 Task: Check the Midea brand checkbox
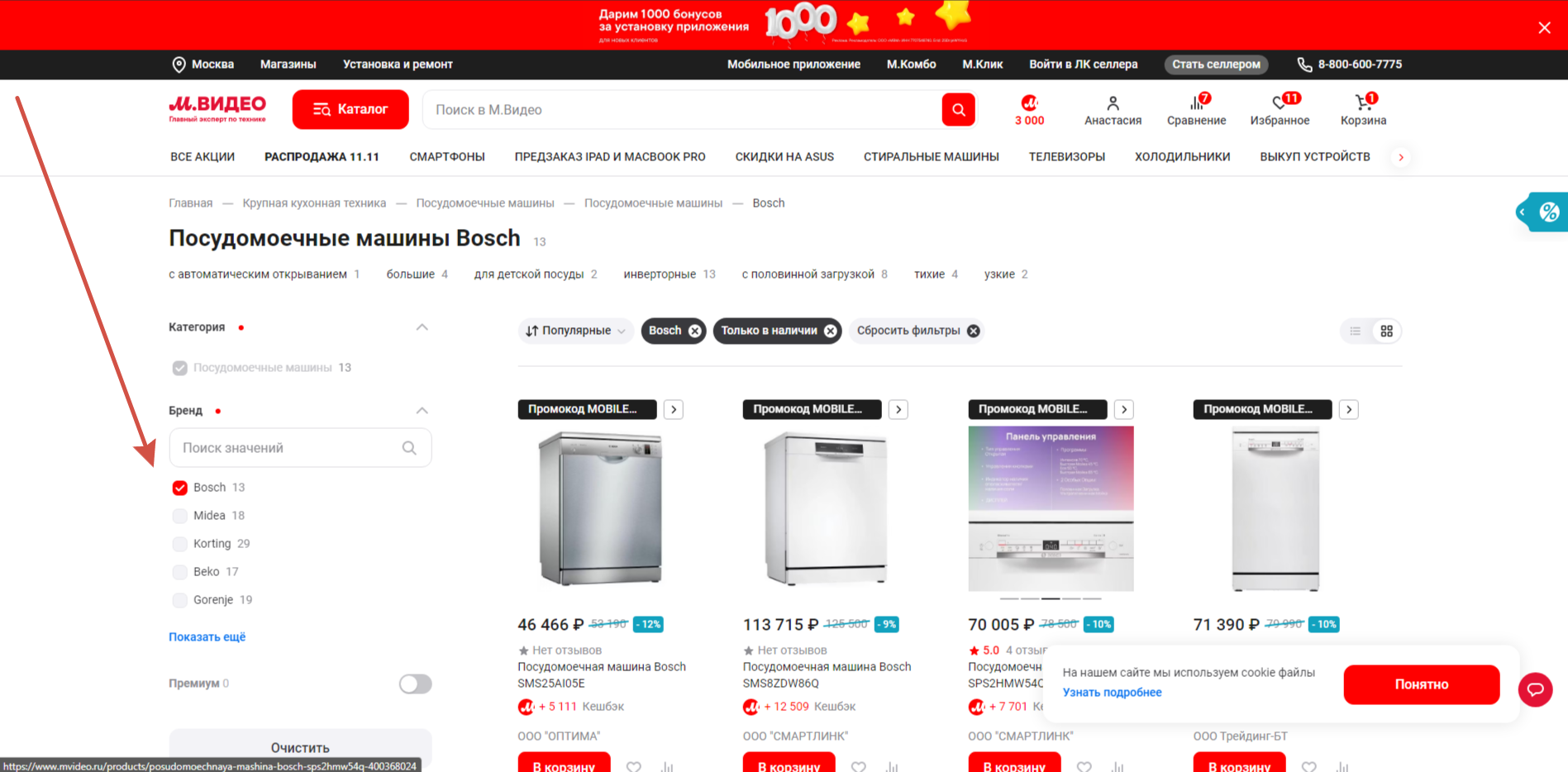179,516
